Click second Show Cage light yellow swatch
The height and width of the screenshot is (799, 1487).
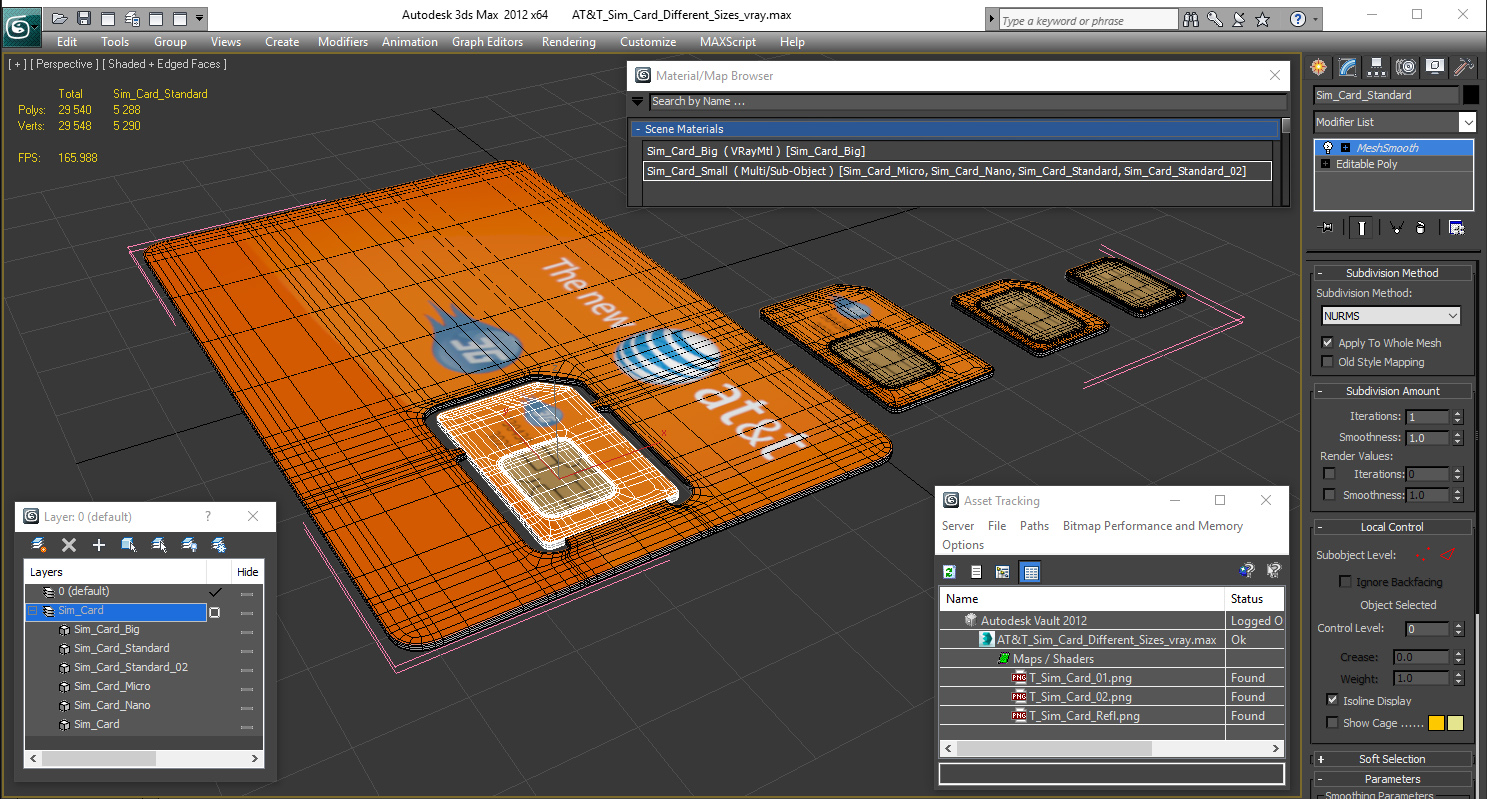click(x=1455, y=723)
